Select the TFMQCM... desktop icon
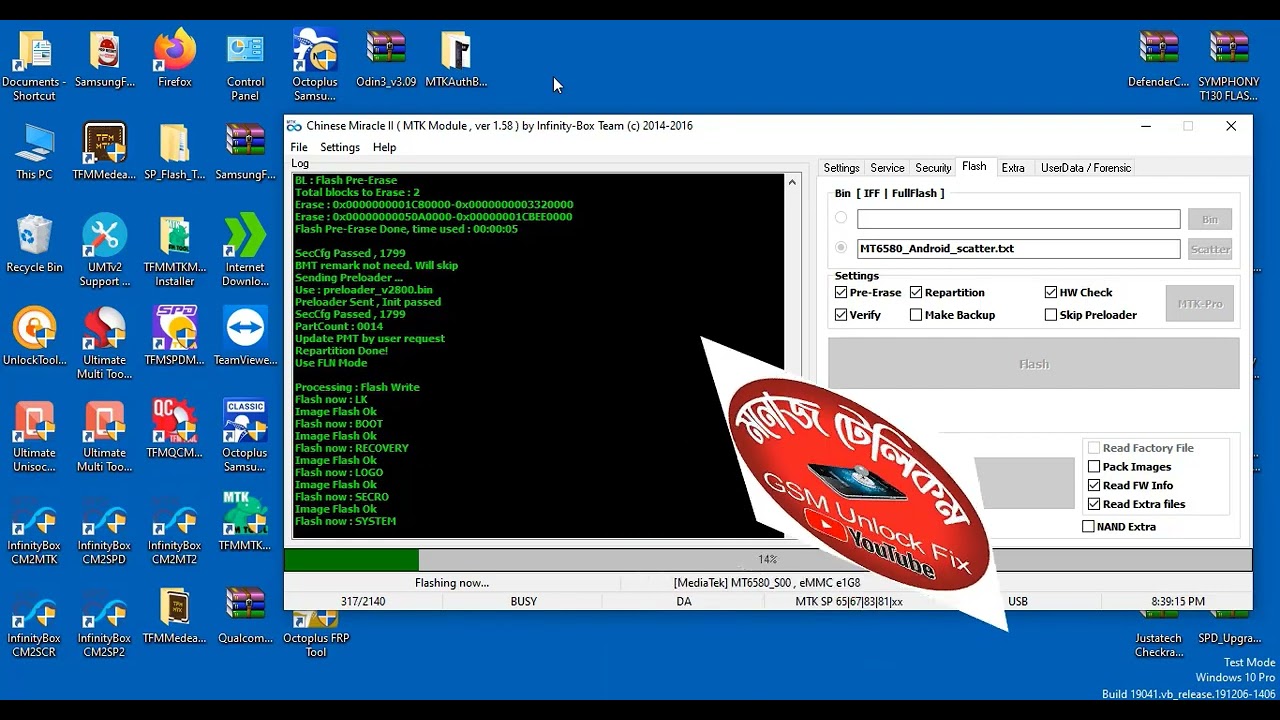1280x720 pixels. 175,430
